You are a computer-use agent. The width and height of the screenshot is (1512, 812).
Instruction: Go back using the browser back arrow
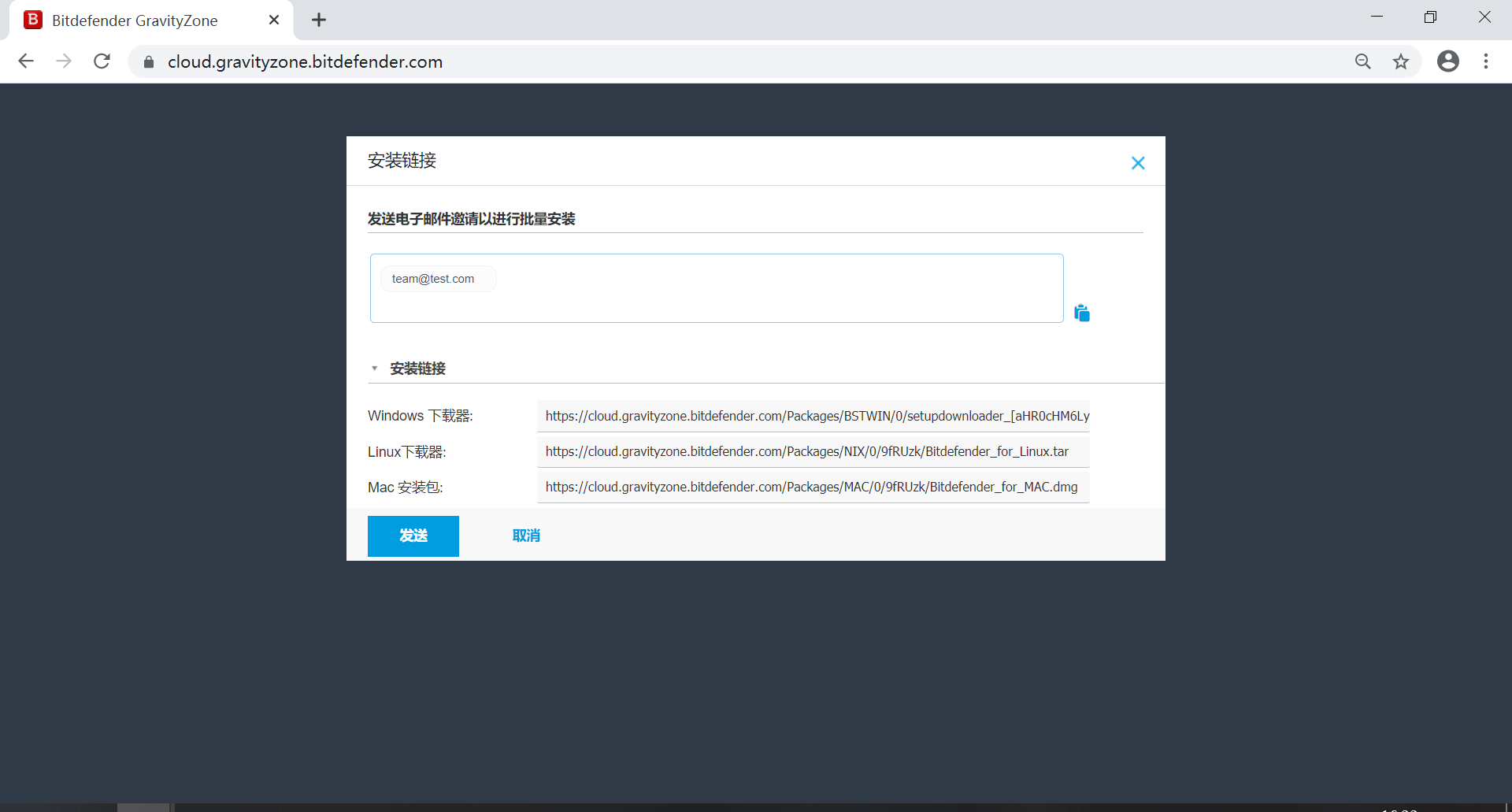[26, 61]
